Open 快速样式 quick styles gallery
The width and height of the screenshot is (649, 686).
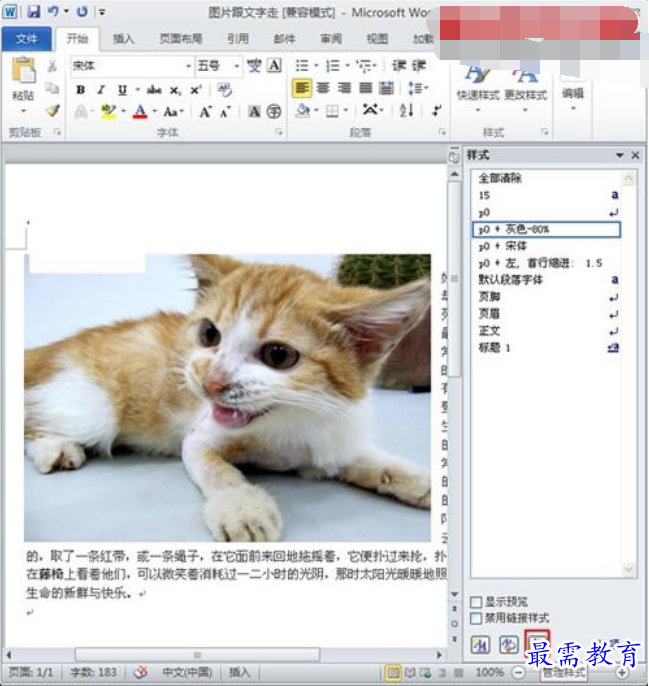(x=478, y=88)
